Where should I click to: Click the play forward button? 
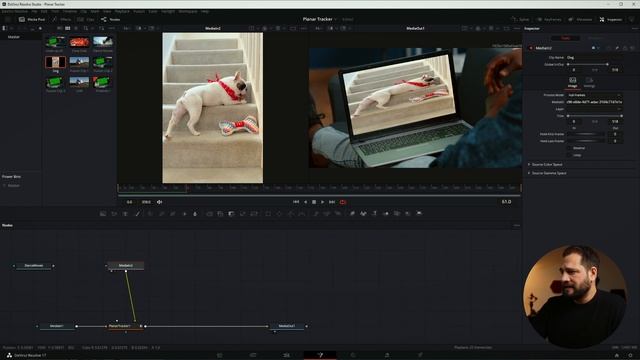(322, 202)
